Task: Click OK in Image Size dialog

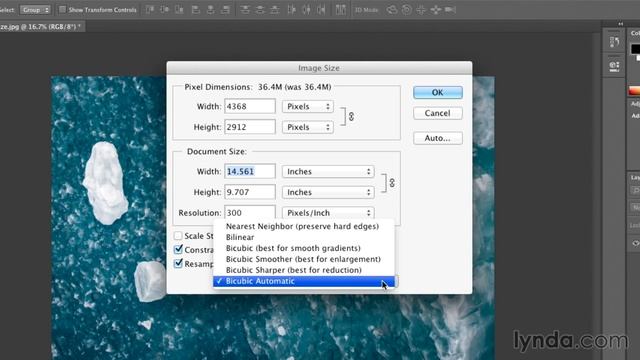Action: point(438,93)
